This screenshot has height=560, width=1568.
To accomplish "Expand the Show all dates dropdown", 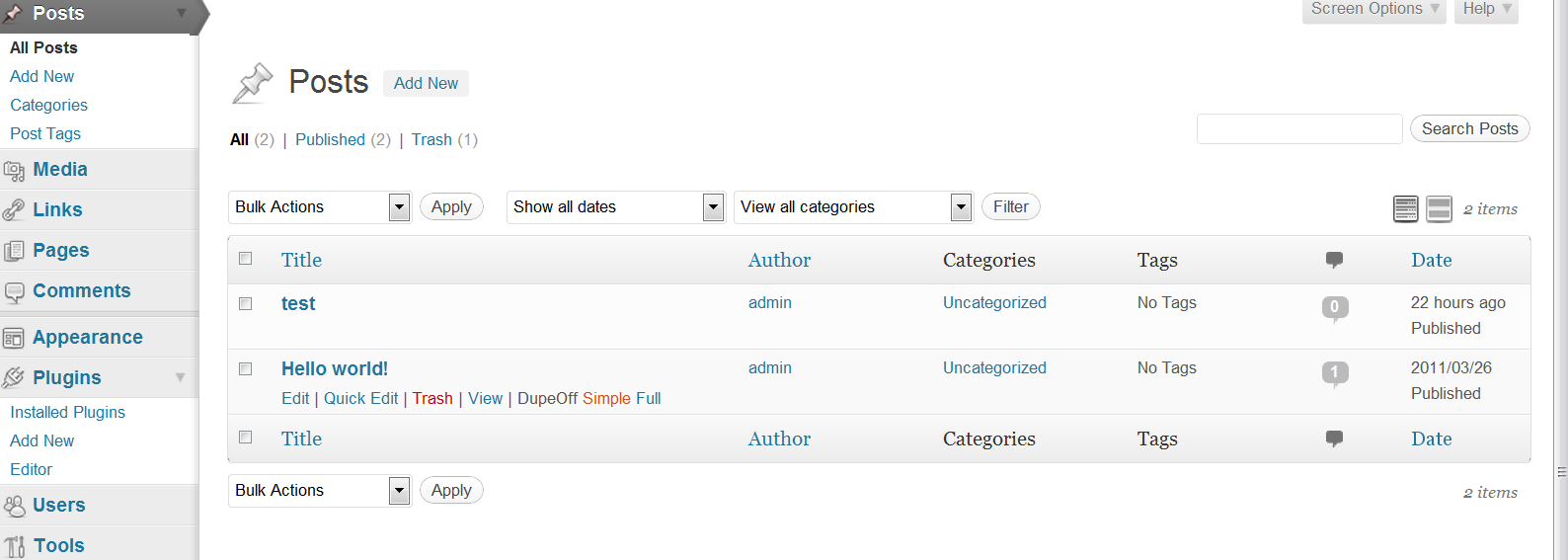I will coord(616,206).
